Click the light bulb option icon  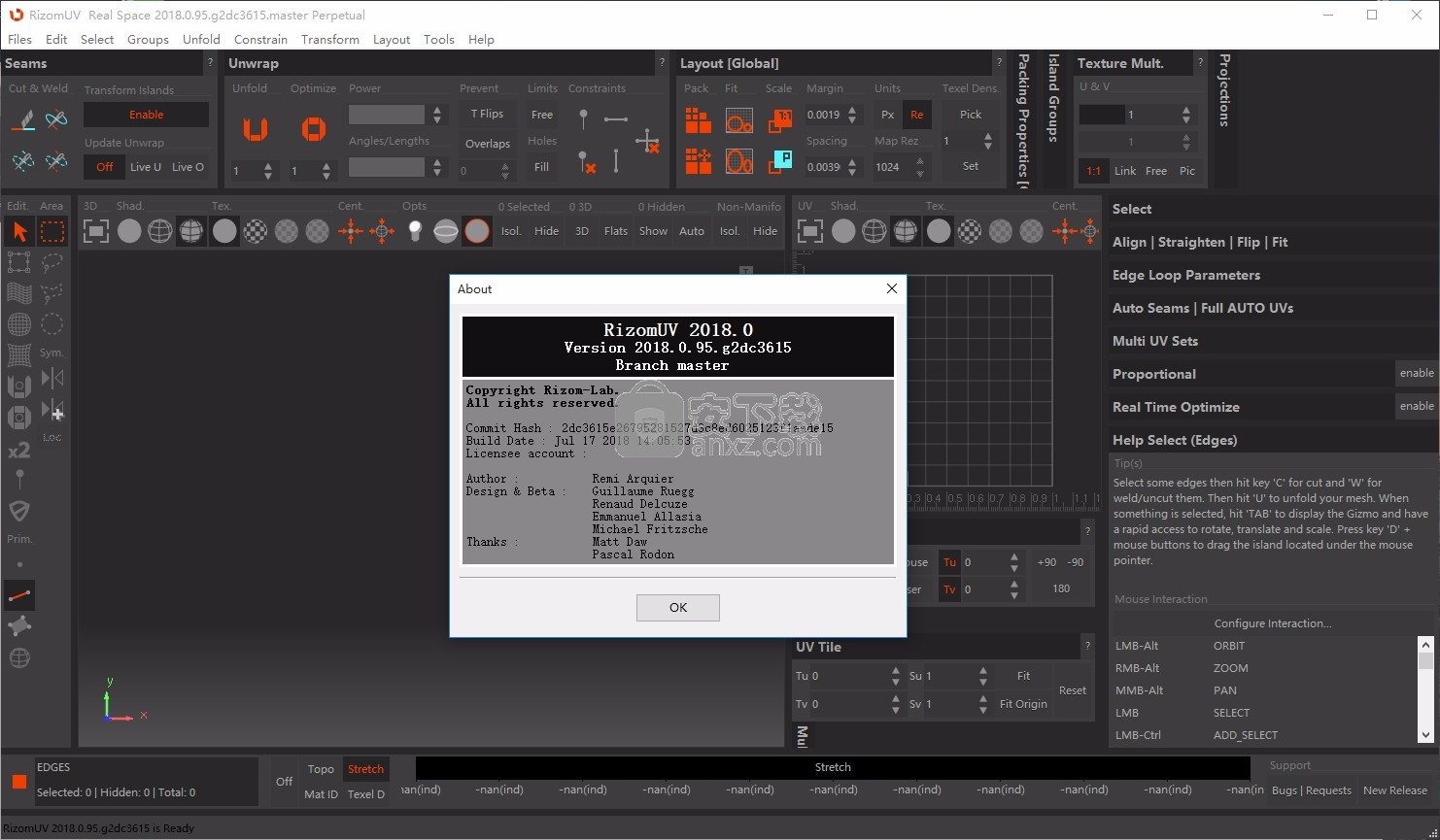[415, 231]
